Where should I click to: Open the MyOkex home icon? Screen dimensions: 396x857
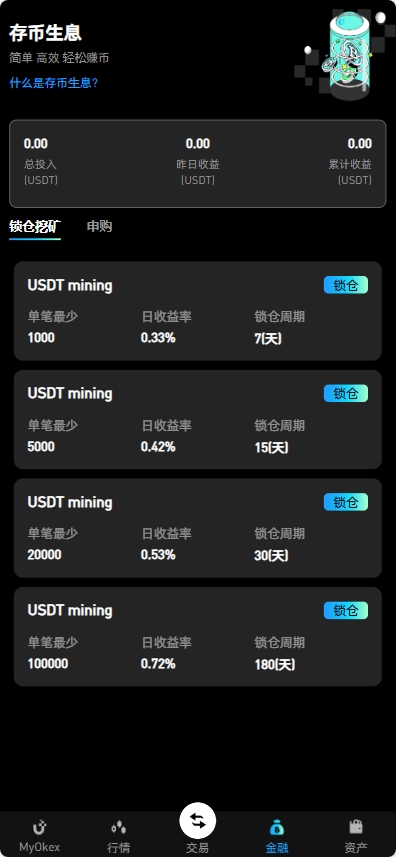point(39,828)
